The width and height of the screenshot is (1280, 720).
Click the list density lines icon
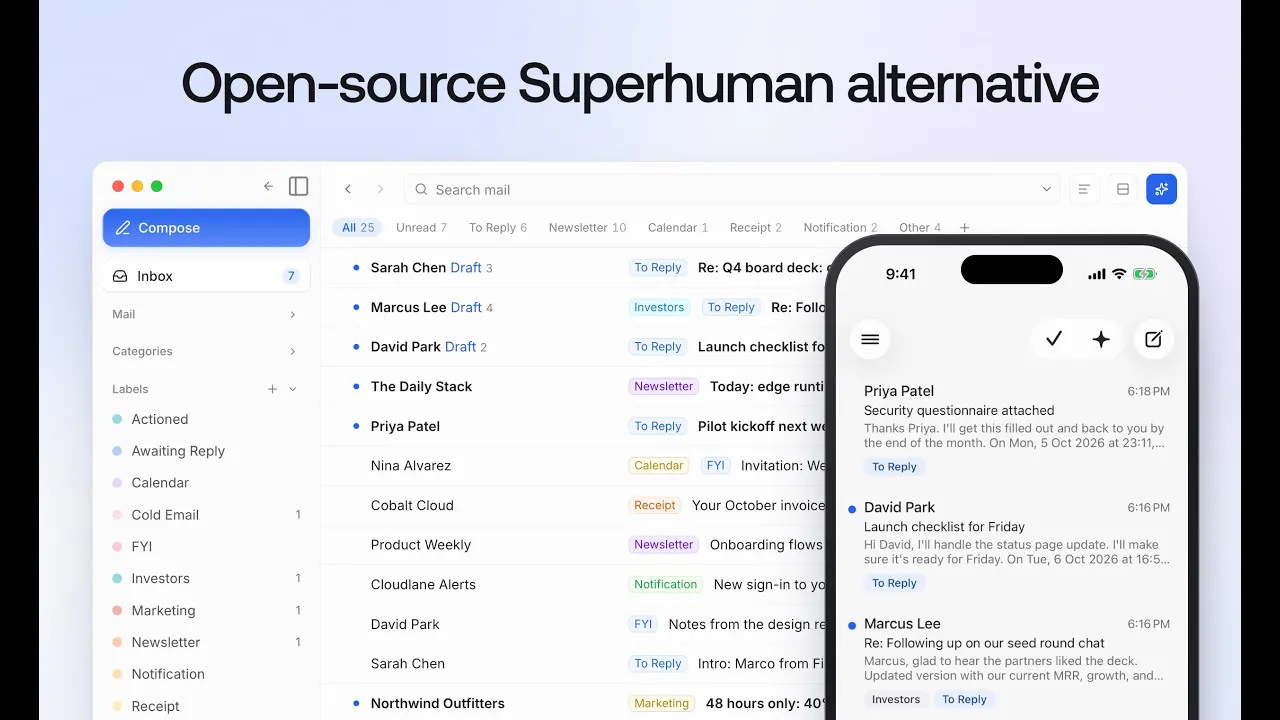tap(1084, 189)
